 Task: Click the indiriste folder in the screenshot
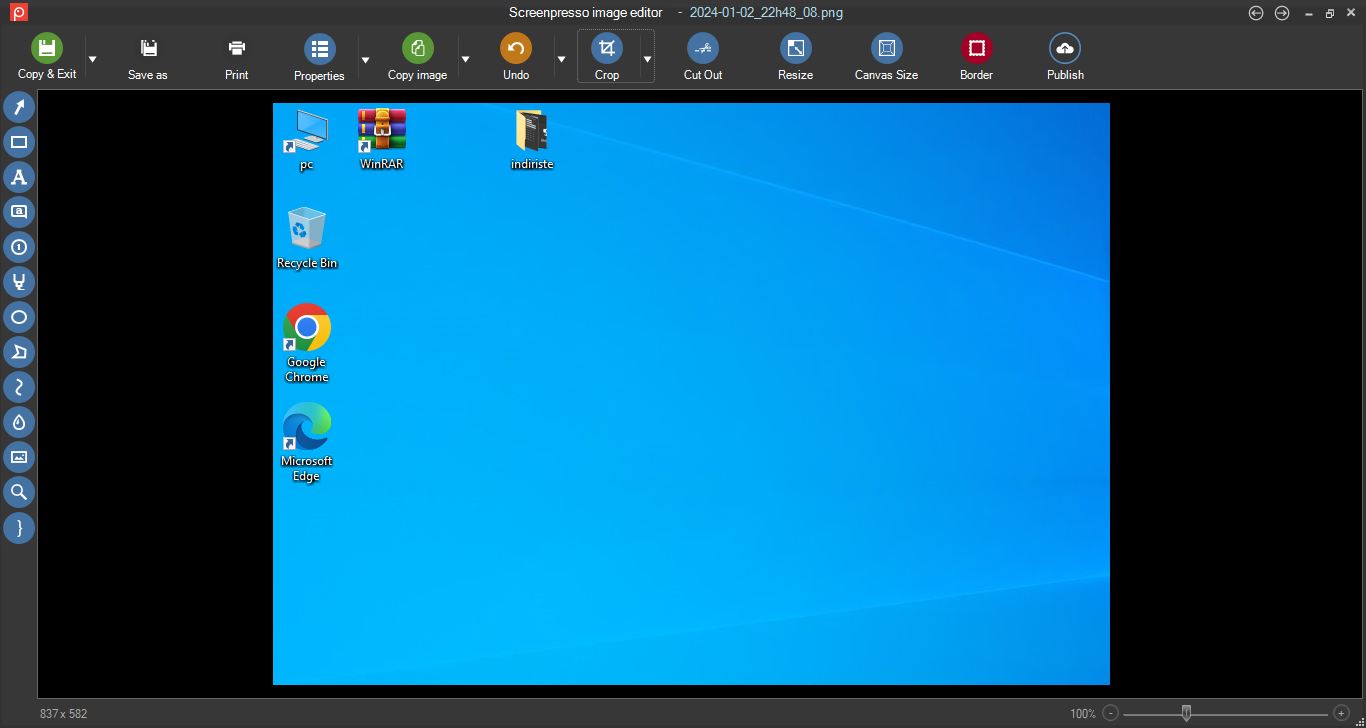click(532, 139)
